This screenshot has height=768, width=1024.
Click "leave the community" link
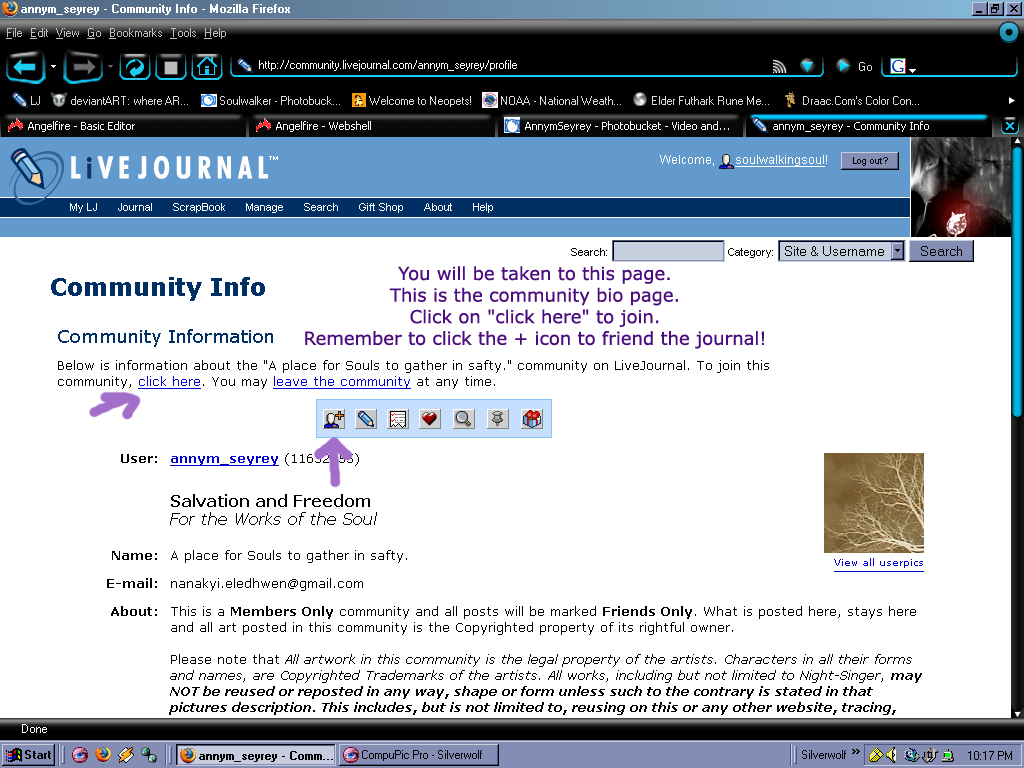(x=342, y=381)
